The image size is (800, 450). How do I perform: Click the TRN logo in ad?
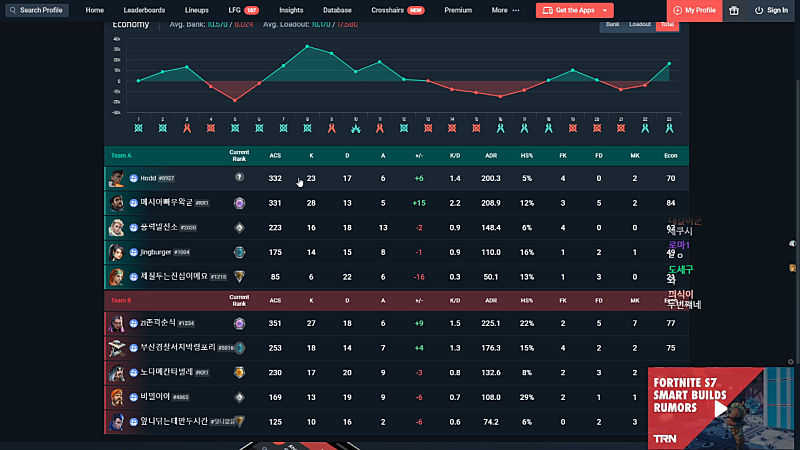(x=665, y=438)
